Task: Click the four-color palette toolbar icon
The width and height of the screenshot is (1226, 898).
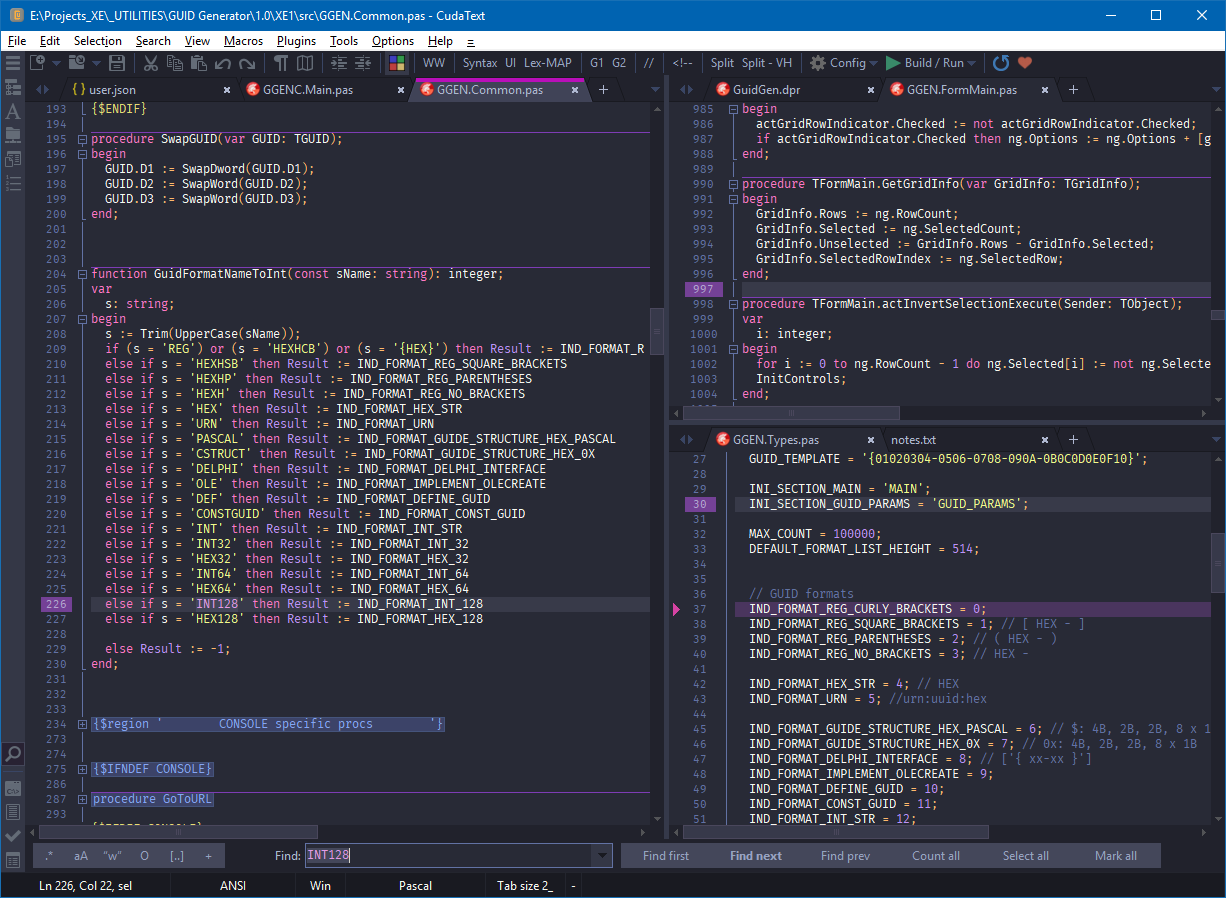Action: pos(397,63)
